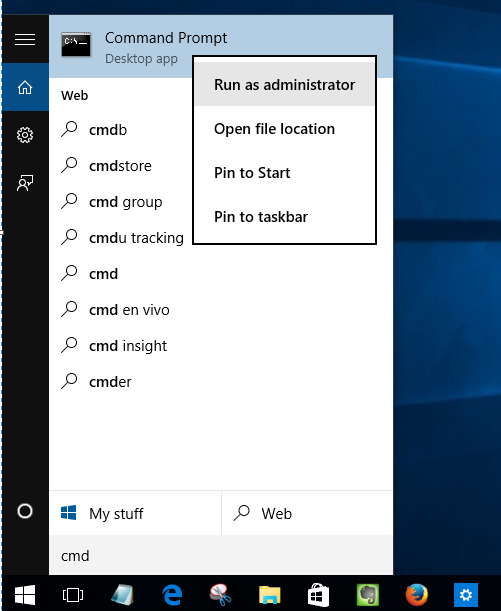The width and height of the screenshot is (501, 611).
Task: Select Pin to taskbar
Action: pos(284,217)
